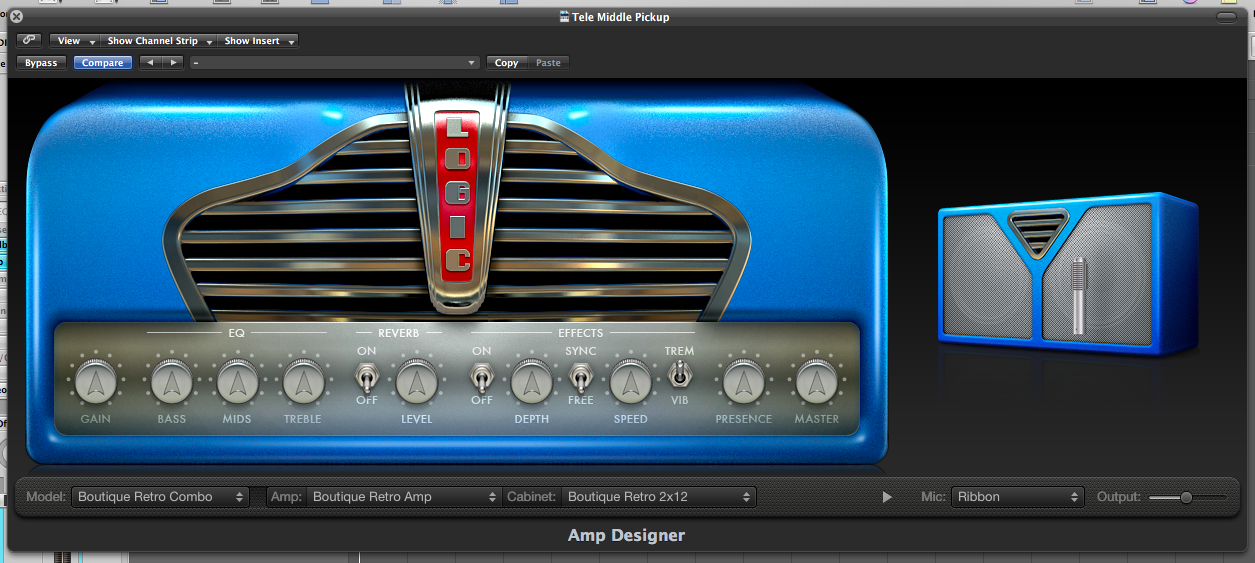Click the microphone on the speaker cabinet
This screenshot has width=1255, height=563.
[x=1078, y=296]
